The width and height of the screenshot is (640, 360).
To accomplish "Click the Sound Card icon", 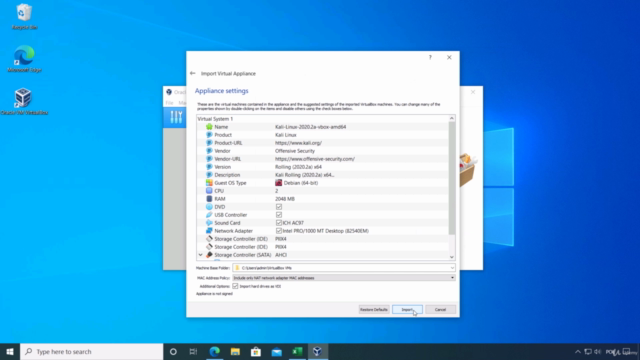I will (209, 223).
